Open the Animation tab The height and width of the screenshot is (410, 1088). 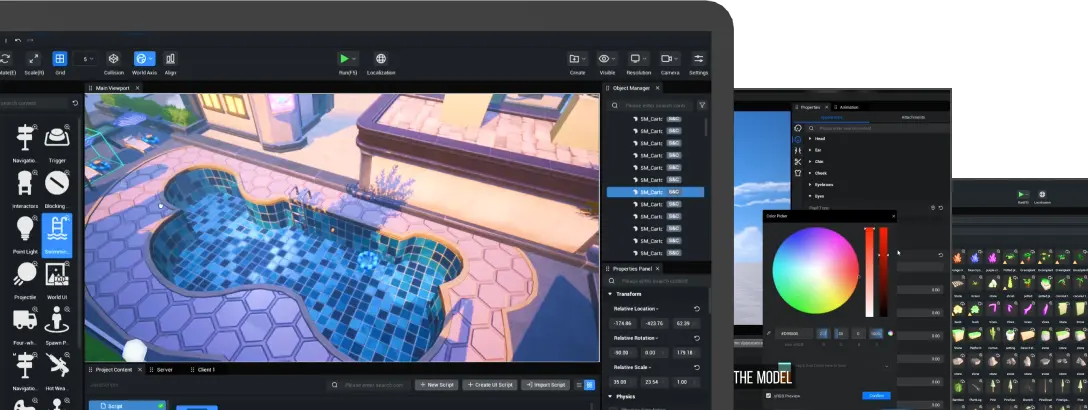[x=849, y=106]
